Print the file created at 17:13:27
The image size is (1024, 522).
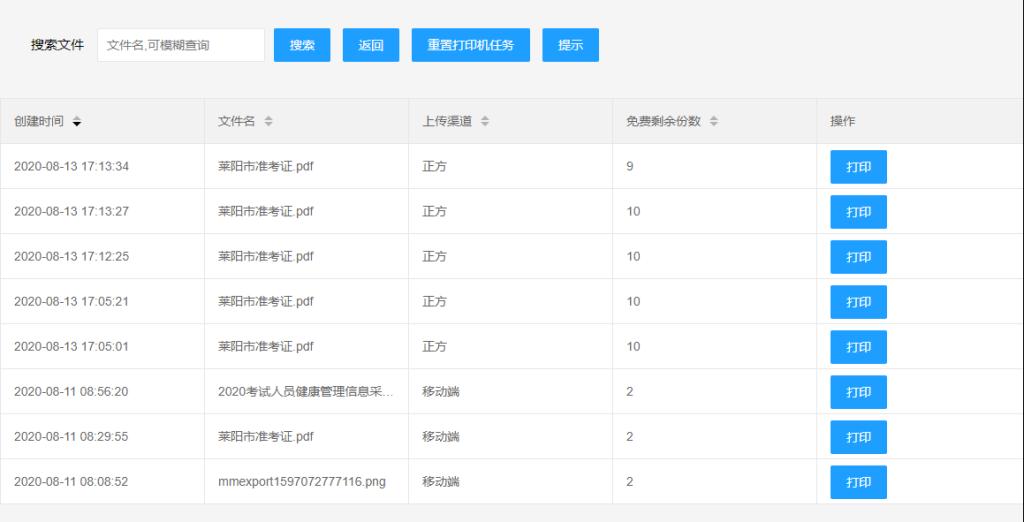click(x=858, y=212)
